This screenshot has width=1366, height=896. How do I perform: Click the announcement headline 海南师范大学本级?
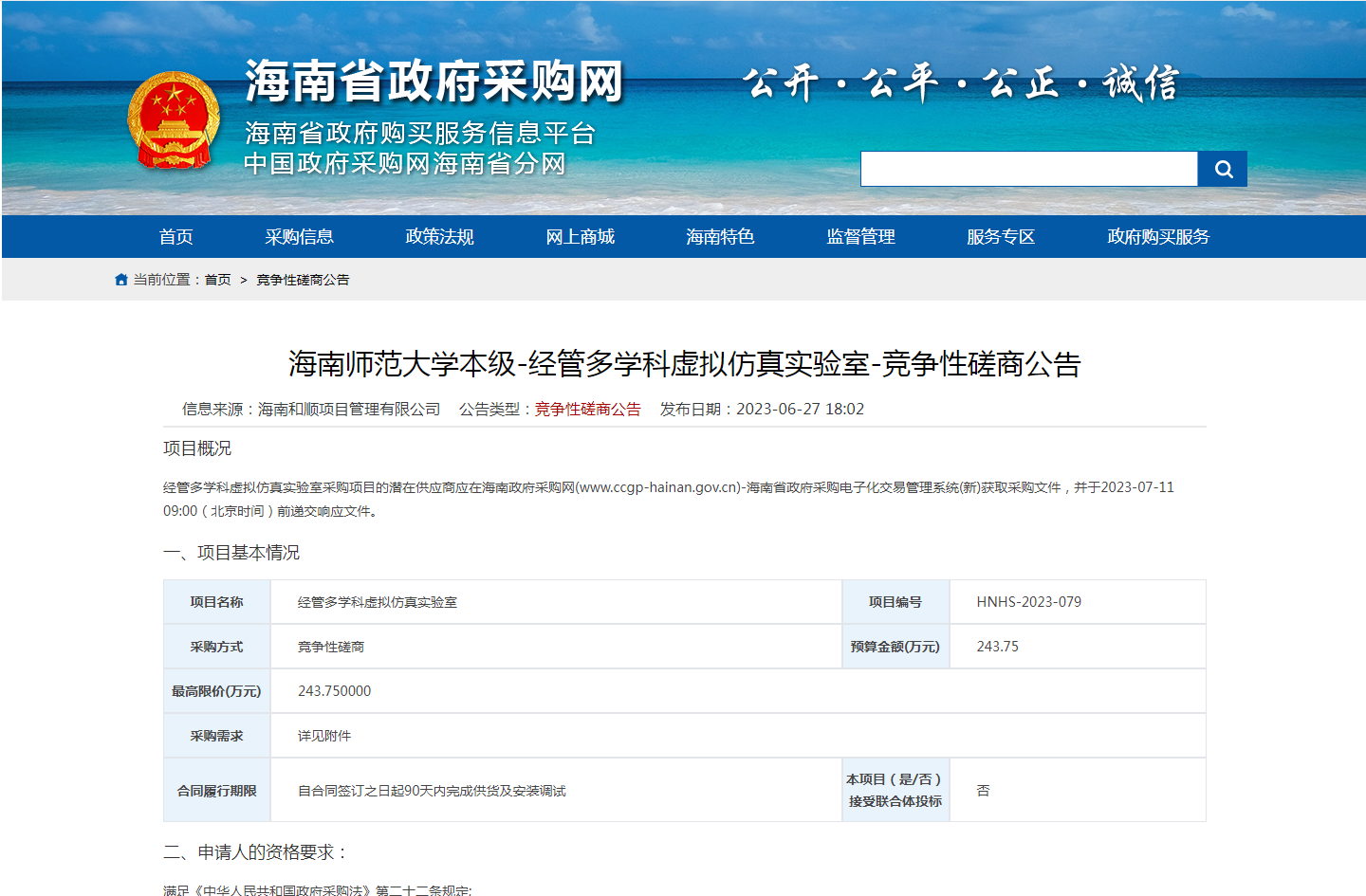[x=685, y=364]
